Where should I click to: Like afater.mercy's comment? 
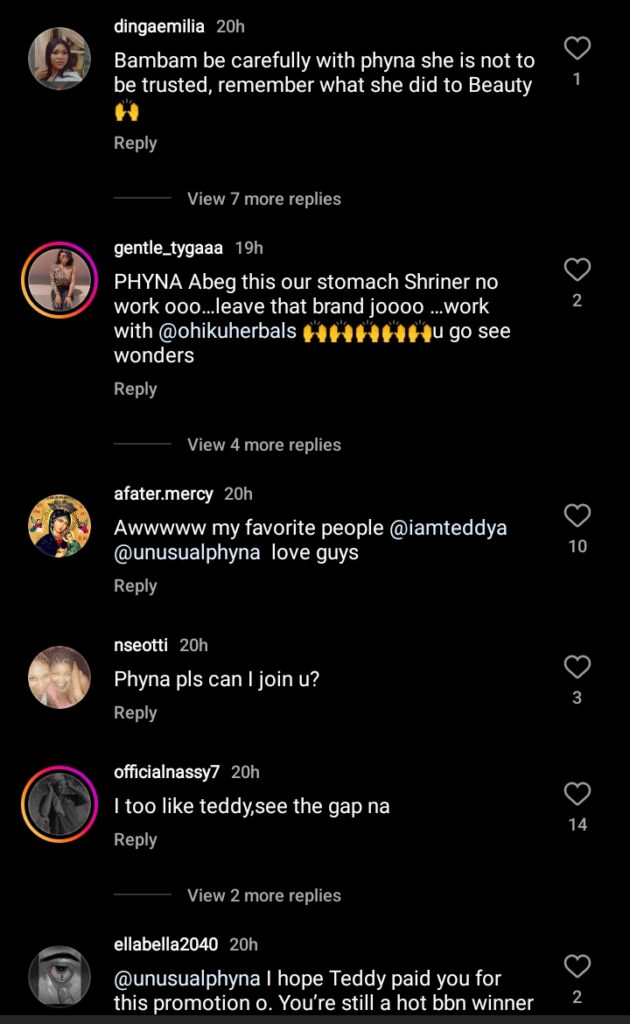pos(577,516)
